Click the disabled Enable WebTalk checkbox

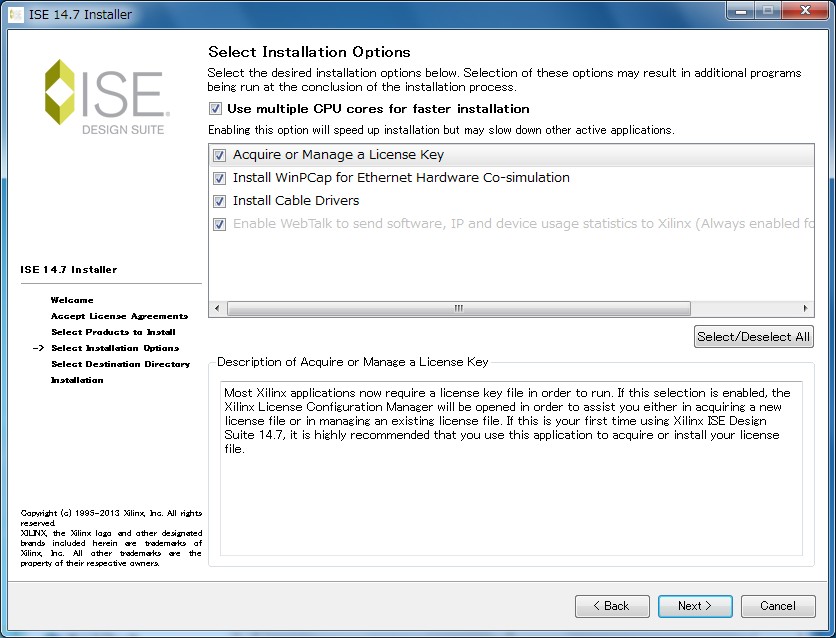[x=219, y=224]
